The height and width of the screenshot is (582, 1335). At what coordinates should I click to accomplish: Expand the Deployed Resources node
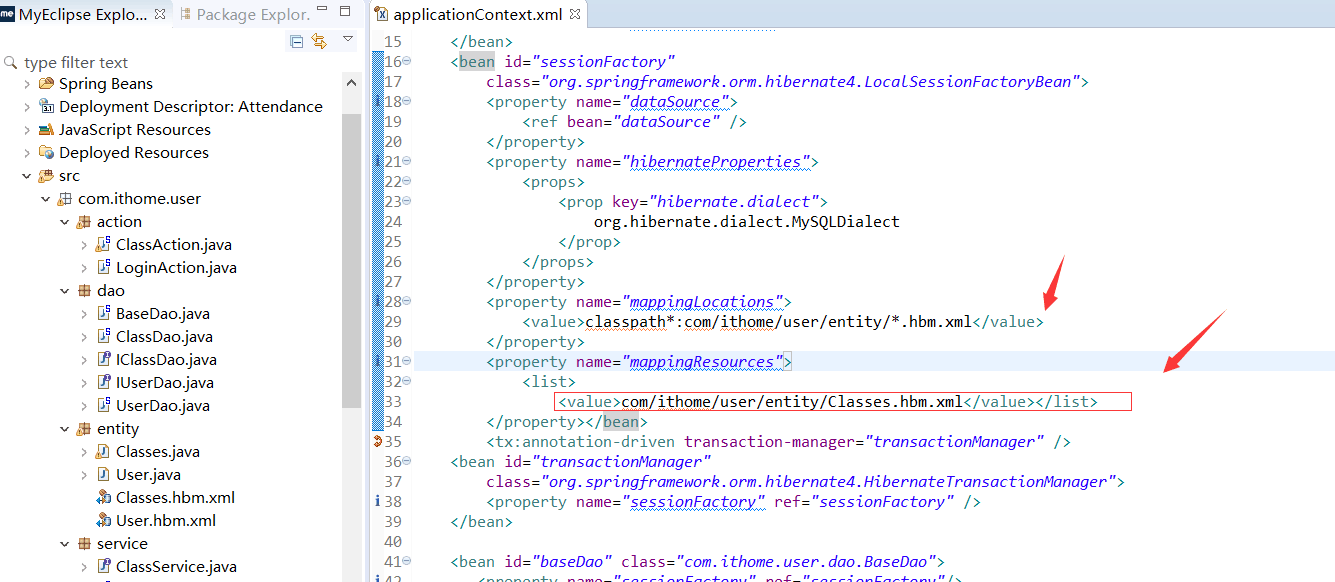click(x=27, y=153)
